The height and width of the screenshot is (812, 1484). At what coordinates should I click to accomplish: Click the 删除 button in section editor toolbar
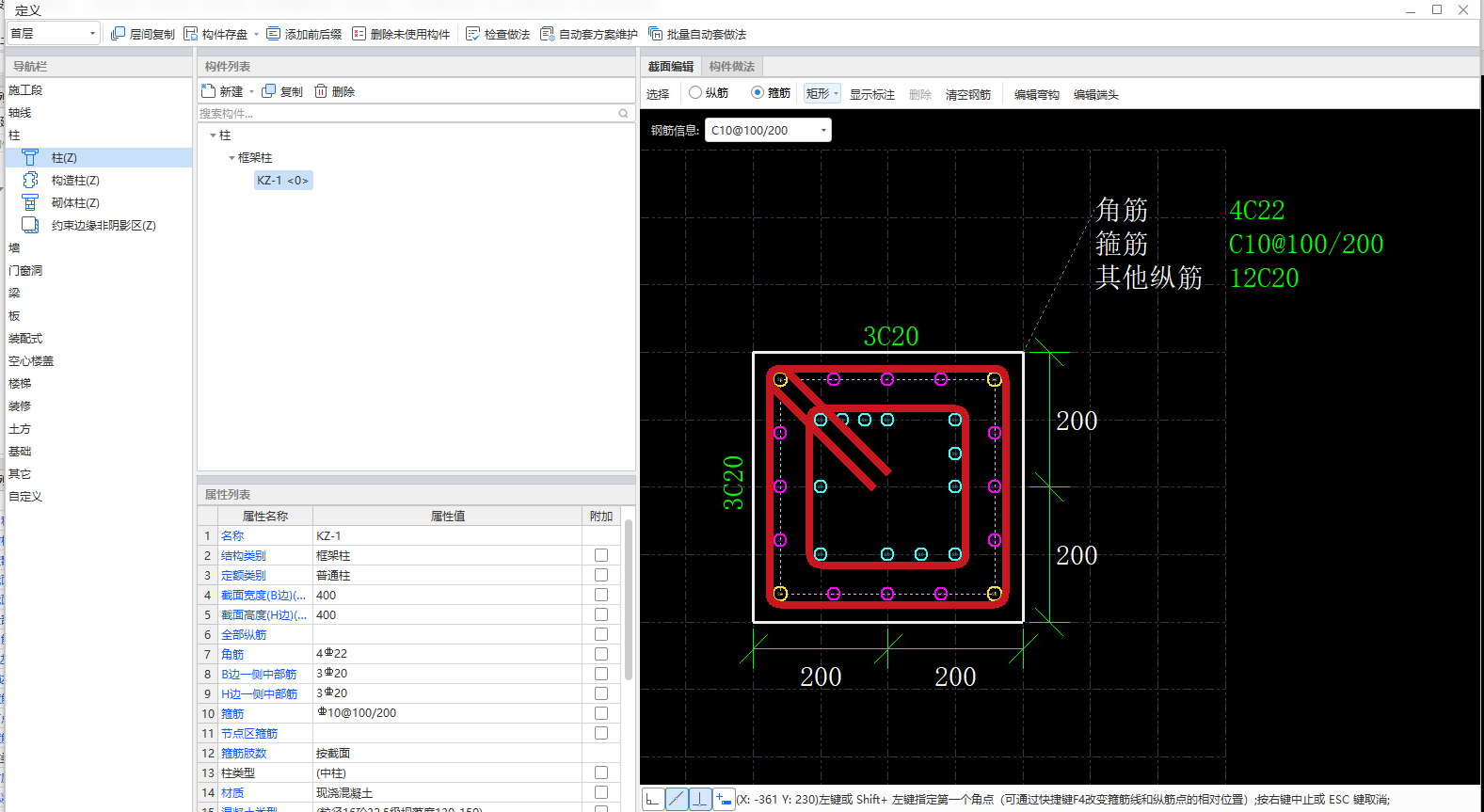pyautogui.click(x=920, y=94)
